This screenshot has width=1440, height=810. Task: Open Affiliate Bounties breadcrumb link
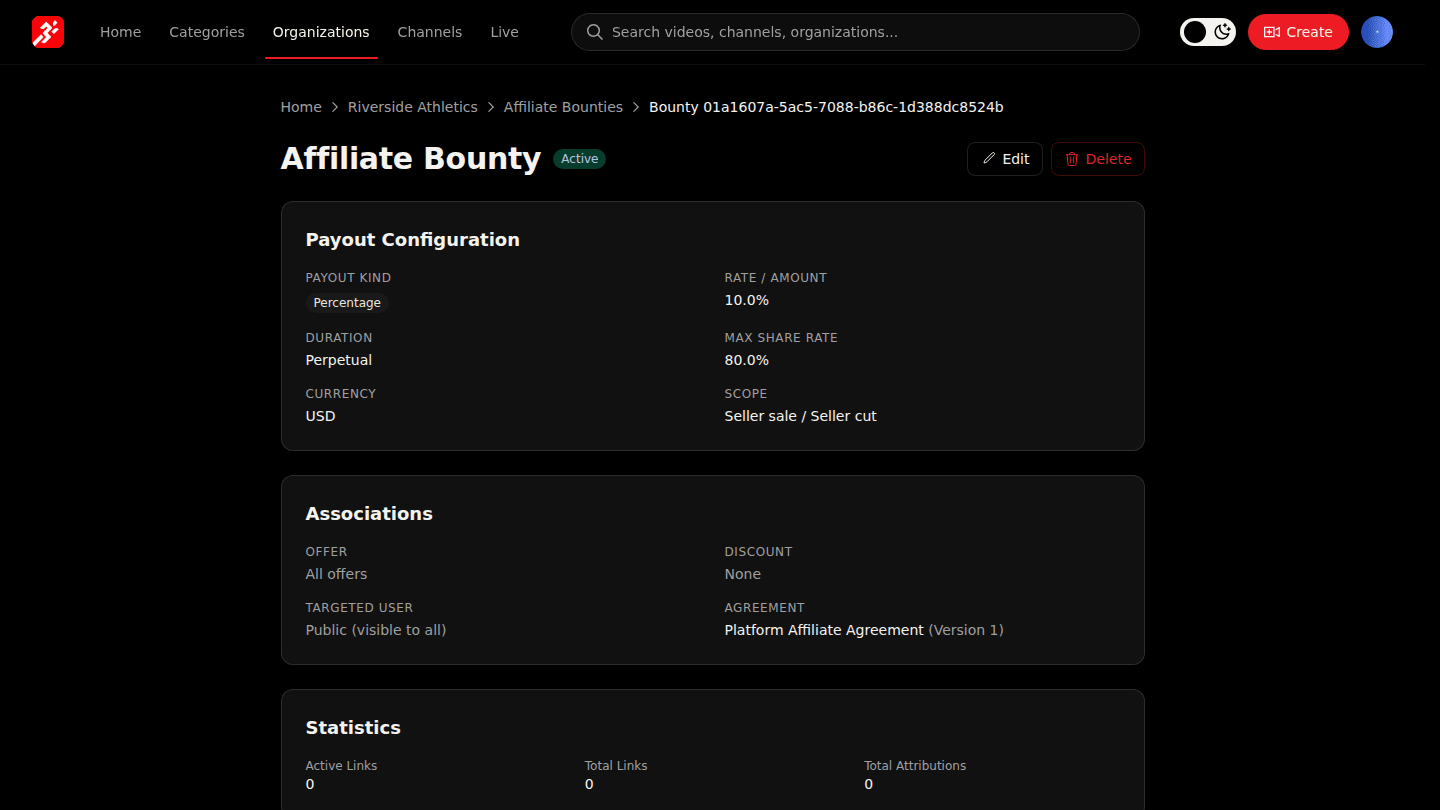click(x=563, y=107)
